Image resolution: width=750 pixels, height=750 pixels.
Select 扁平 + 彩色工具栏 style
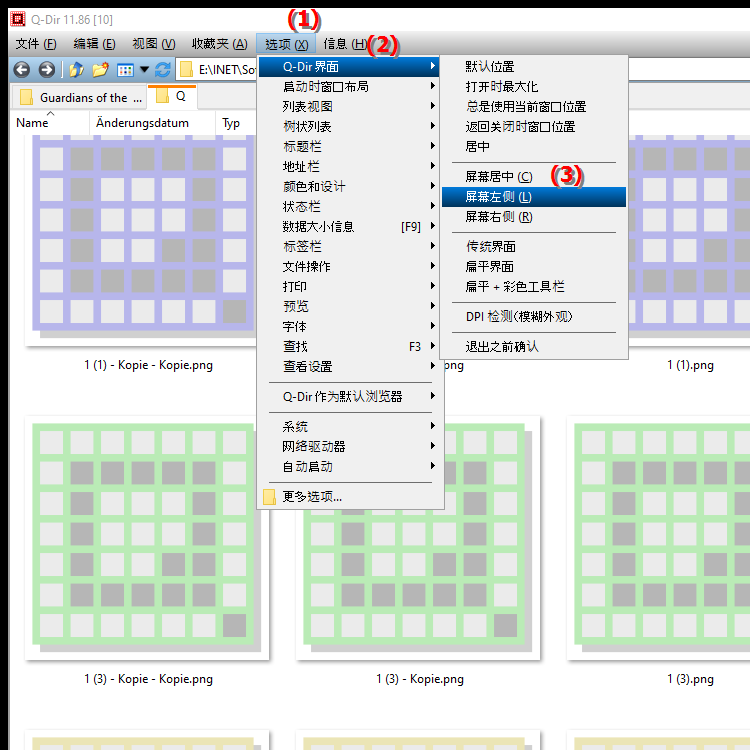(x=534, y=287)
